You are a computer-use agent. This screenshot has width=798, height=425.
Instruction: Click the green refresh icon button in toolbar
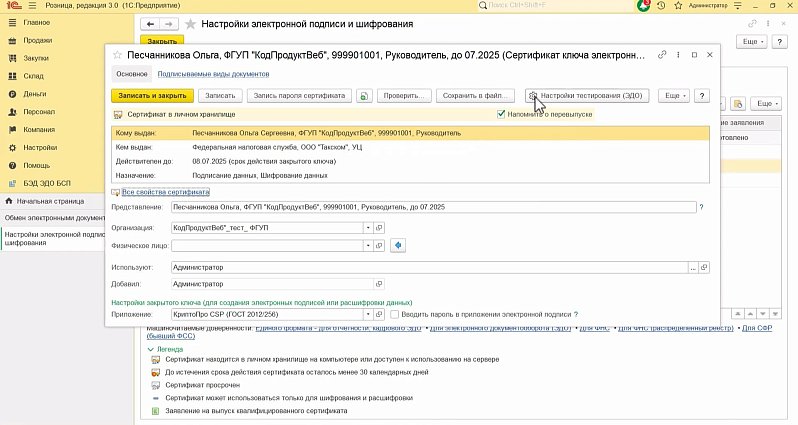coord(364,96)
